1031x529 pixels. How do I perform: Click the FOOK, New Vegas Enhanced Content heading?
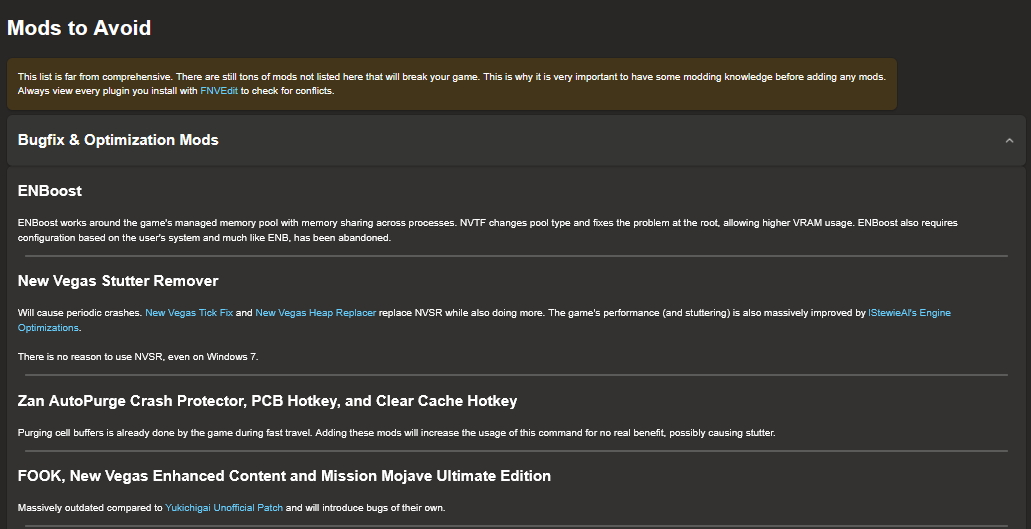284,476
